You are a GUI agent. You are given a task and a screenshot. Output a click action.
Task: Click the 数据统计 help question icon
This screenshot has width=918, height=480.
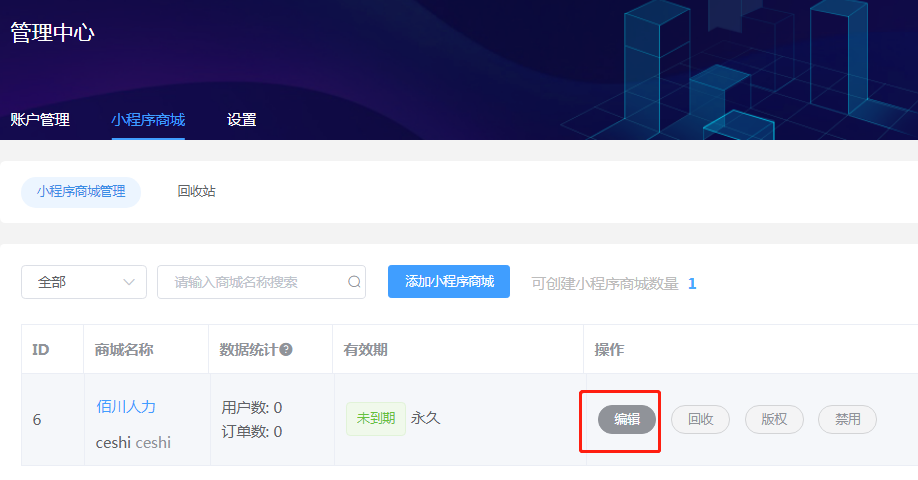[286, 349]
